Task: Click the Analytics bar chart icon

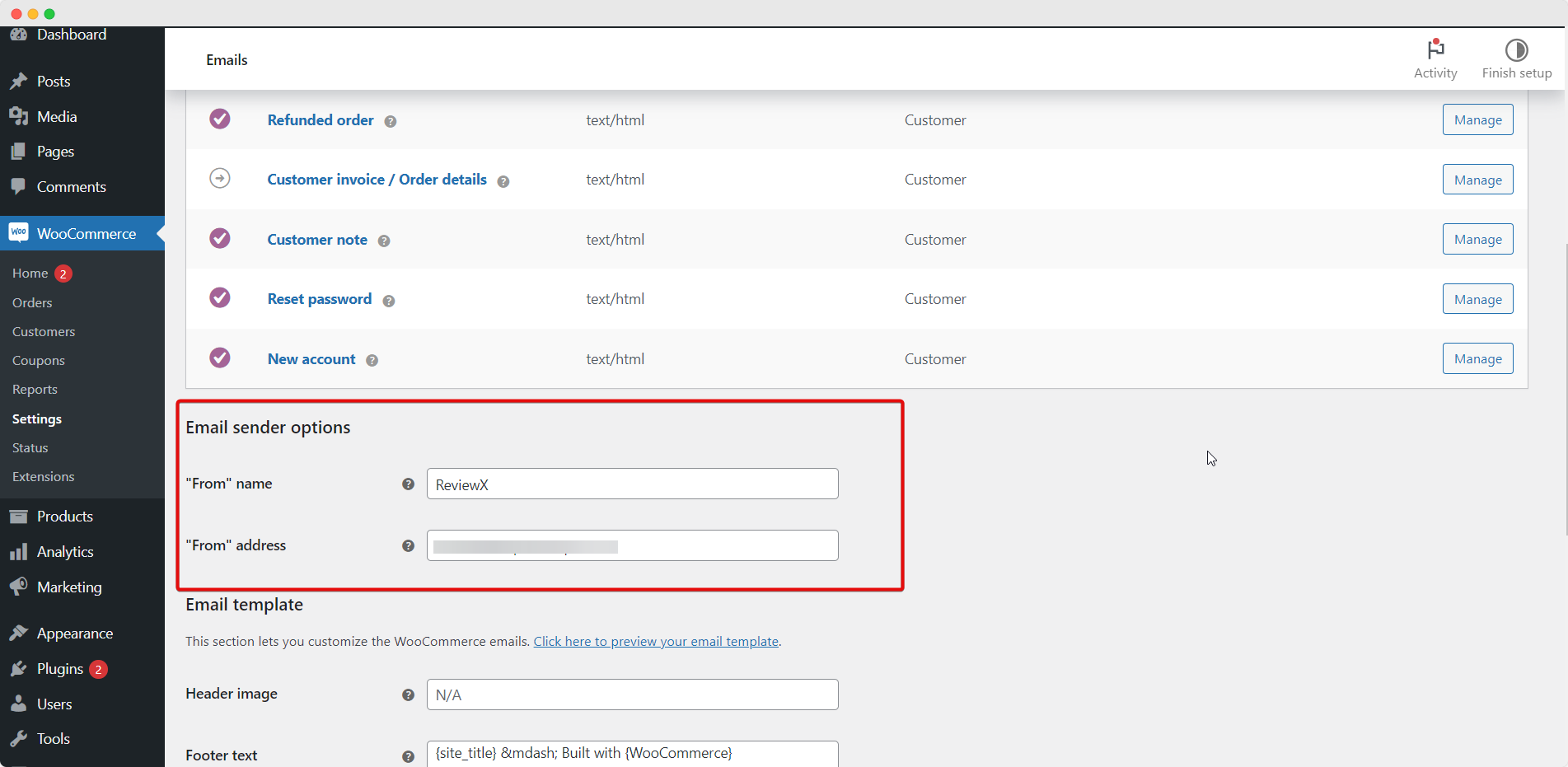Action: point(18,551)
